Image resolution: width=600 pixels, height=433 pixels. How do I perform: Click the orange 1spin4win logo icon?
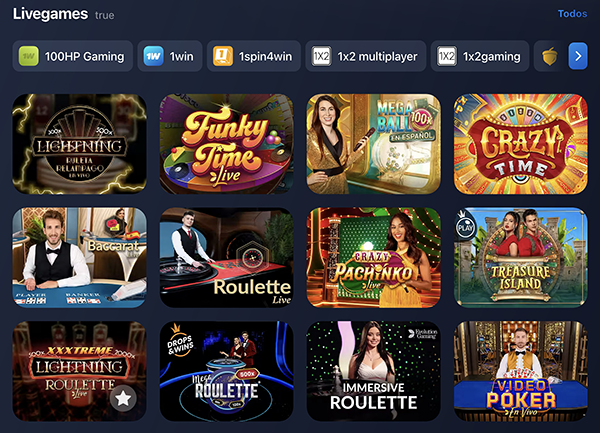[223, 56]
